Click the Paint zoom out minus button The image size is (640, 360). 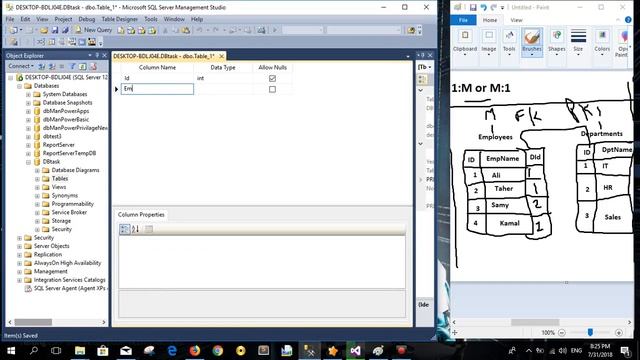[562, 333]
